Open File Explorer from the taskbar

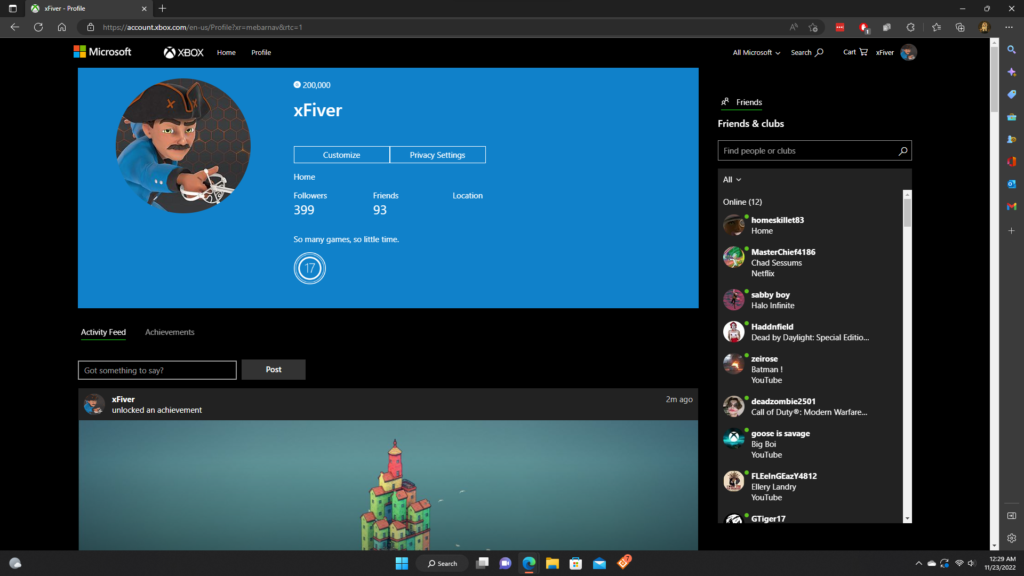[x=552, y=563]
